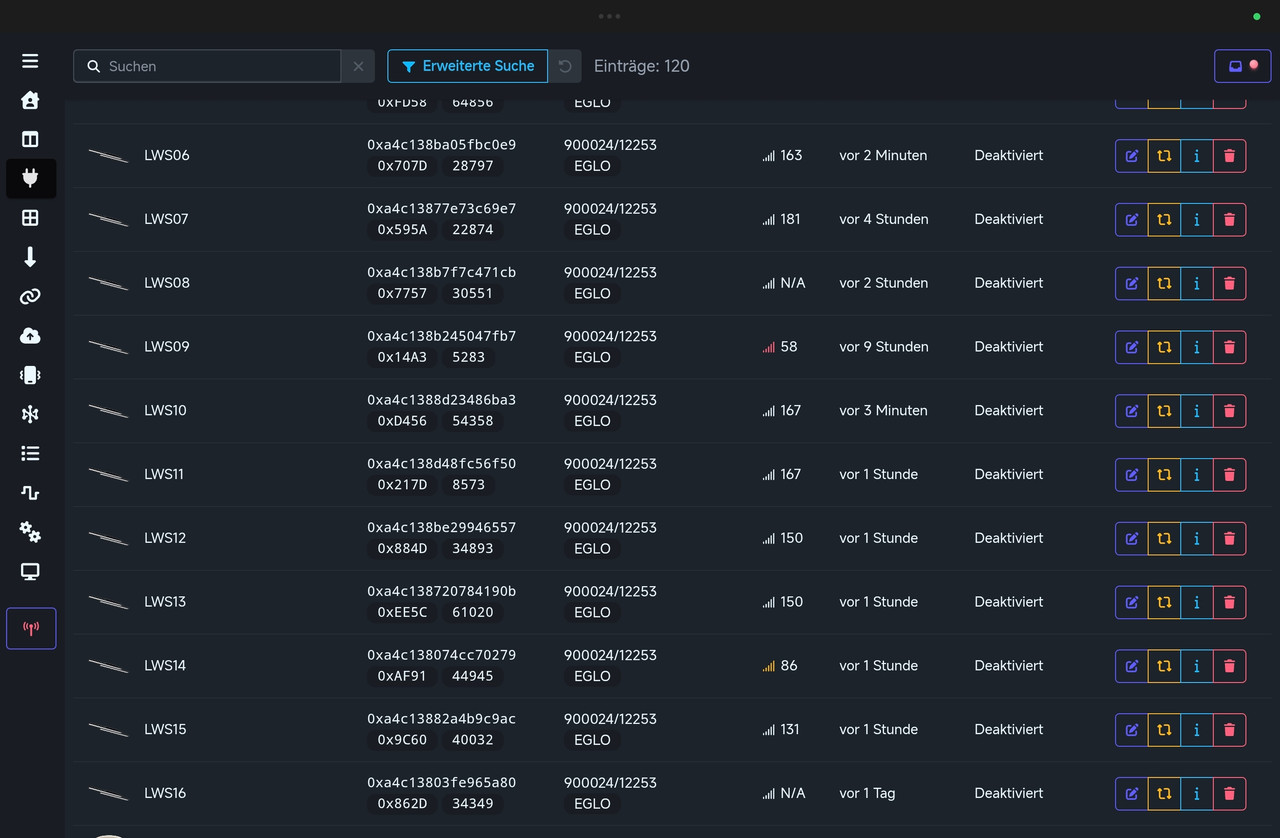Delete device LWS06
The height and width of the screenshot is (838, 1280).
click(x=1230, y=155)
